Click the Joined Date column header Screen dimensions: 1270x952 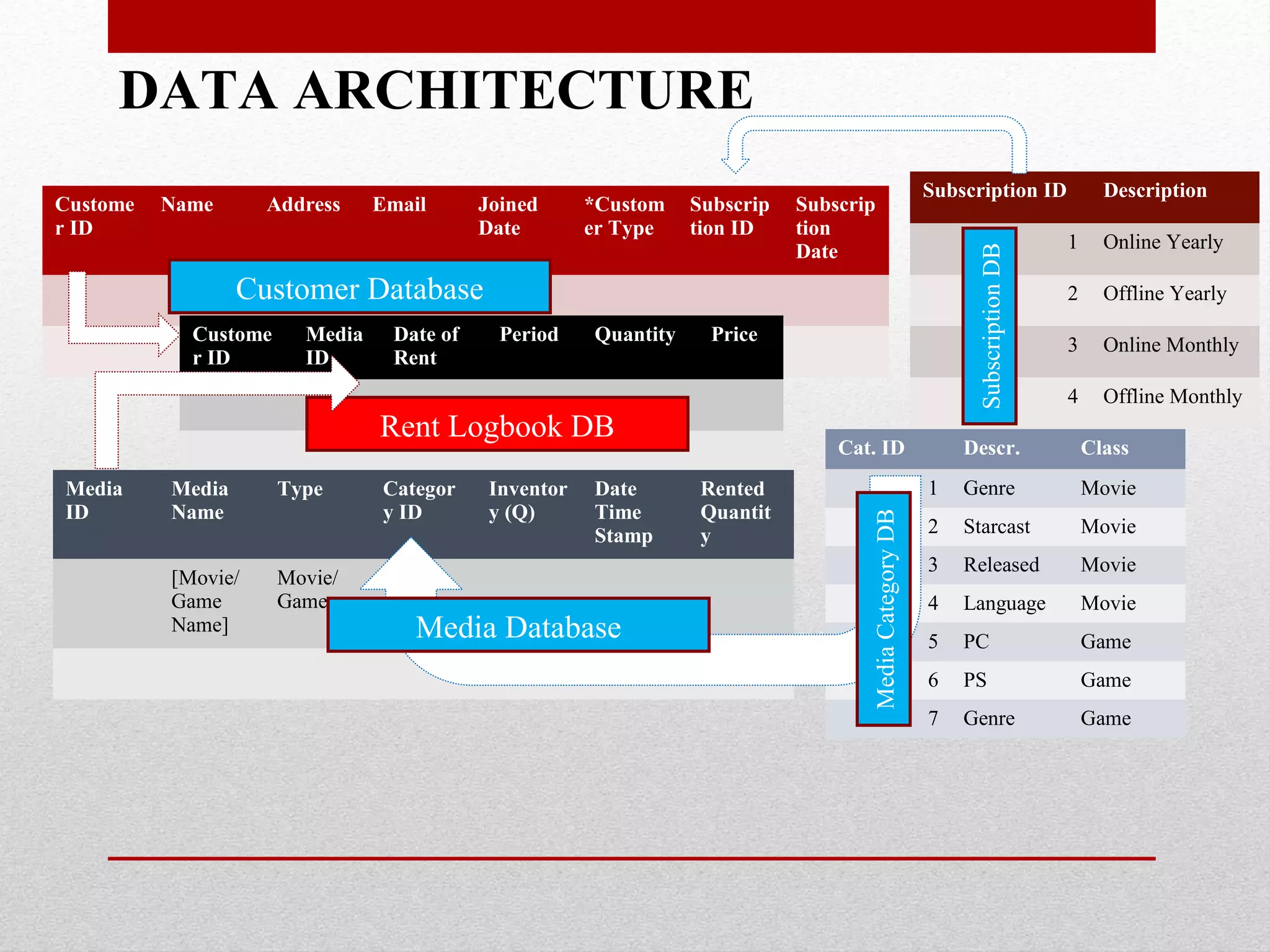507,216
